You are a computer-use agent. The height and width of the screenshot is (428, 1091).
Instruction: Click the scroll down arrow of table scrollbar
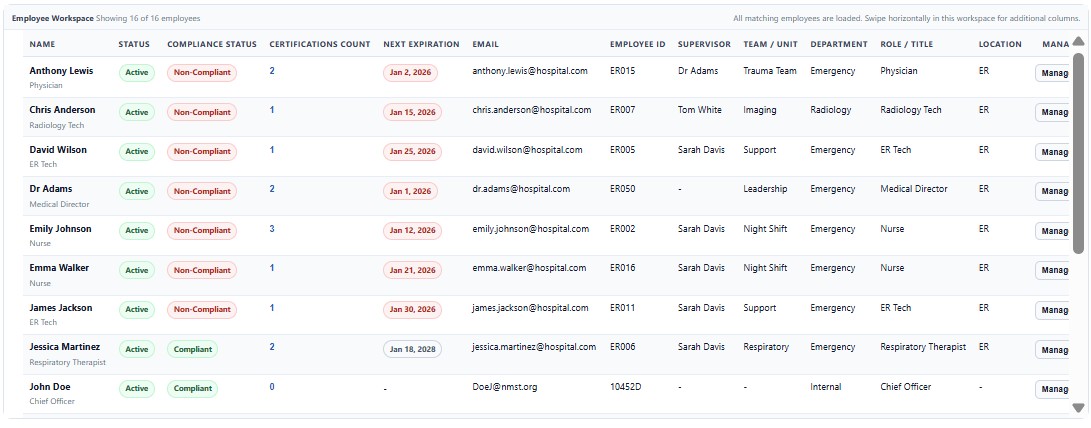coord(1078,408)
